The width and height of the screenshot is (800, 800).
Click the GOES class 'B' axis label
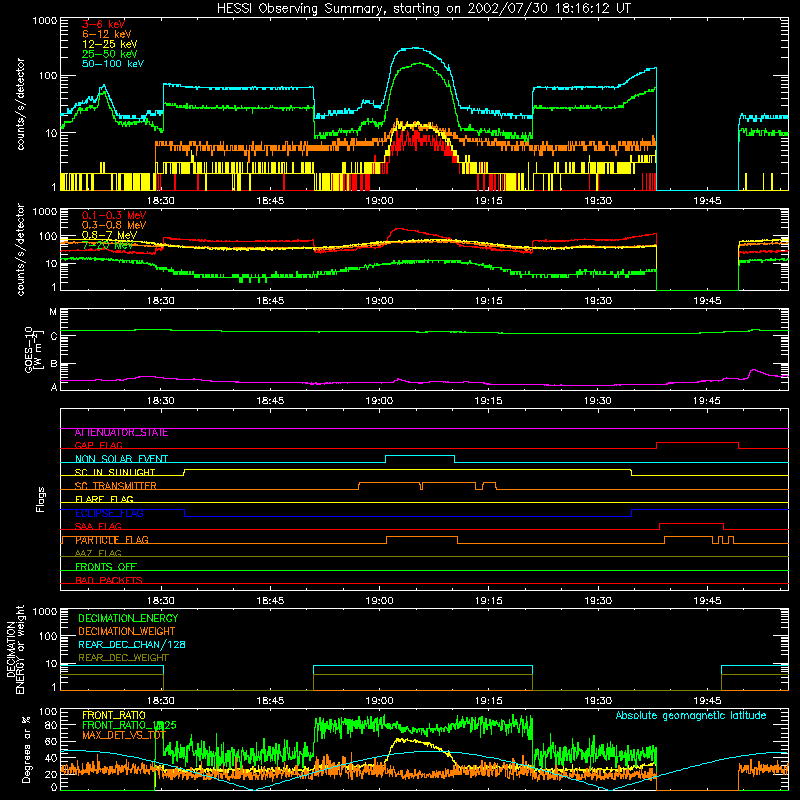[54, 364]
